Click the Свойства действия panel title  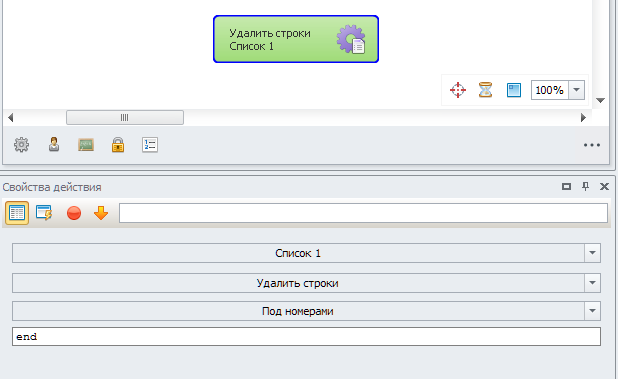[x=52, y=187]
